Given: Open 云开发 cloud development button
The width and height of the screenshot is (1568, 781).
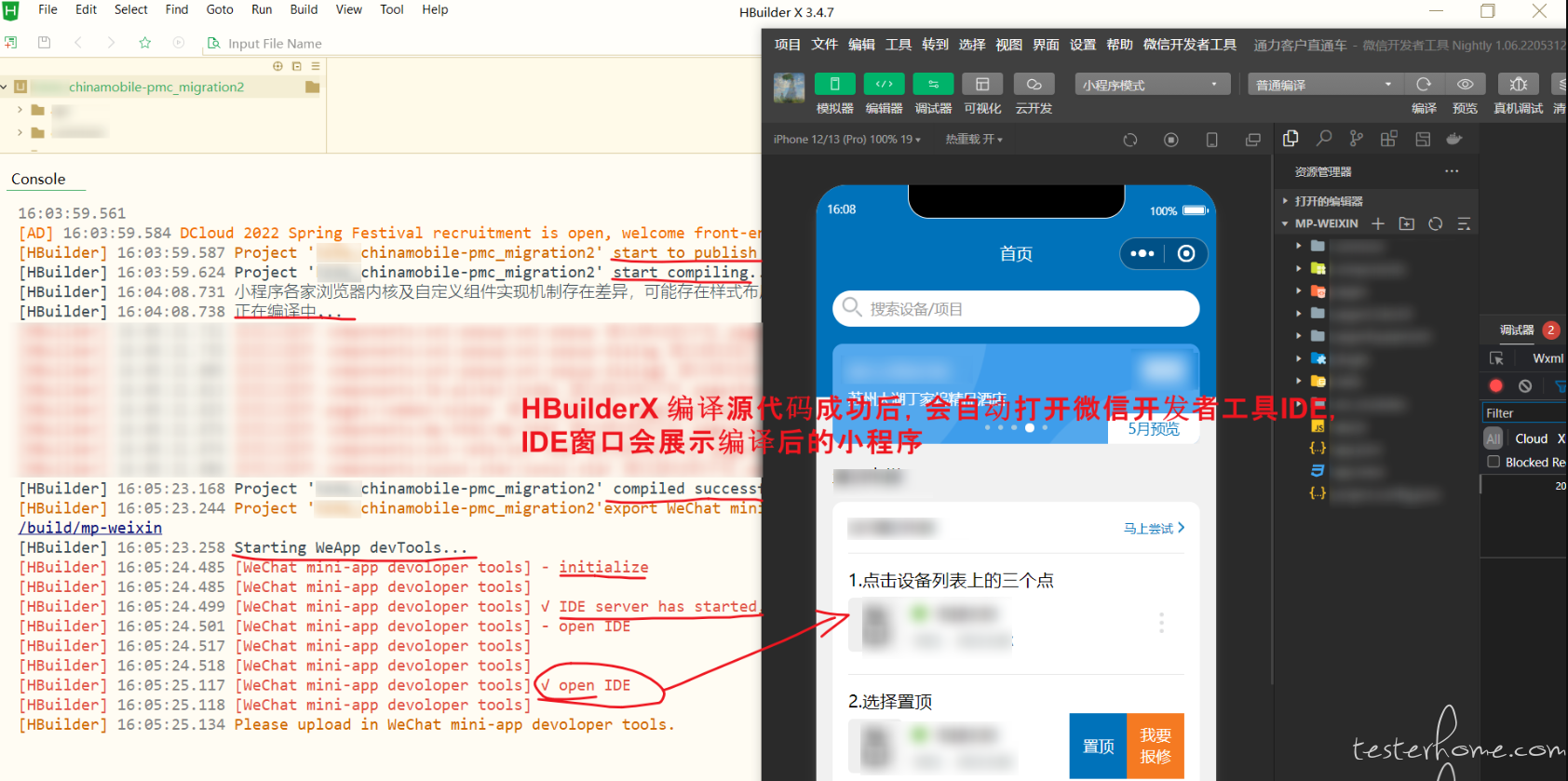Looking at the screenshot, I should pyautogui.click(x=1034, y=84).
